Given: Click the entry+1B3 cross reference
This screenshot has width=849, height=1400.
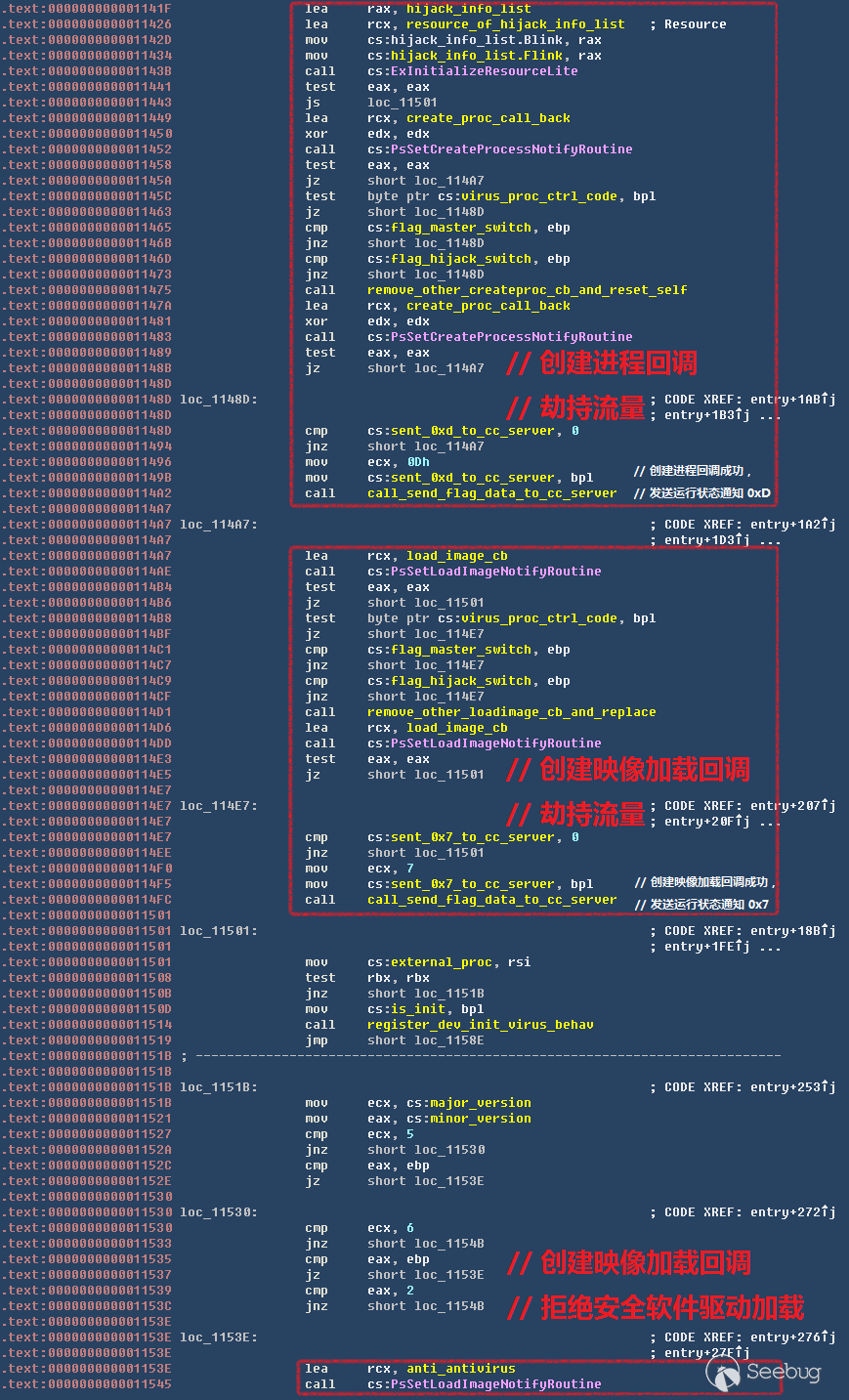Looking at the screenshot, I should (707, 415).
